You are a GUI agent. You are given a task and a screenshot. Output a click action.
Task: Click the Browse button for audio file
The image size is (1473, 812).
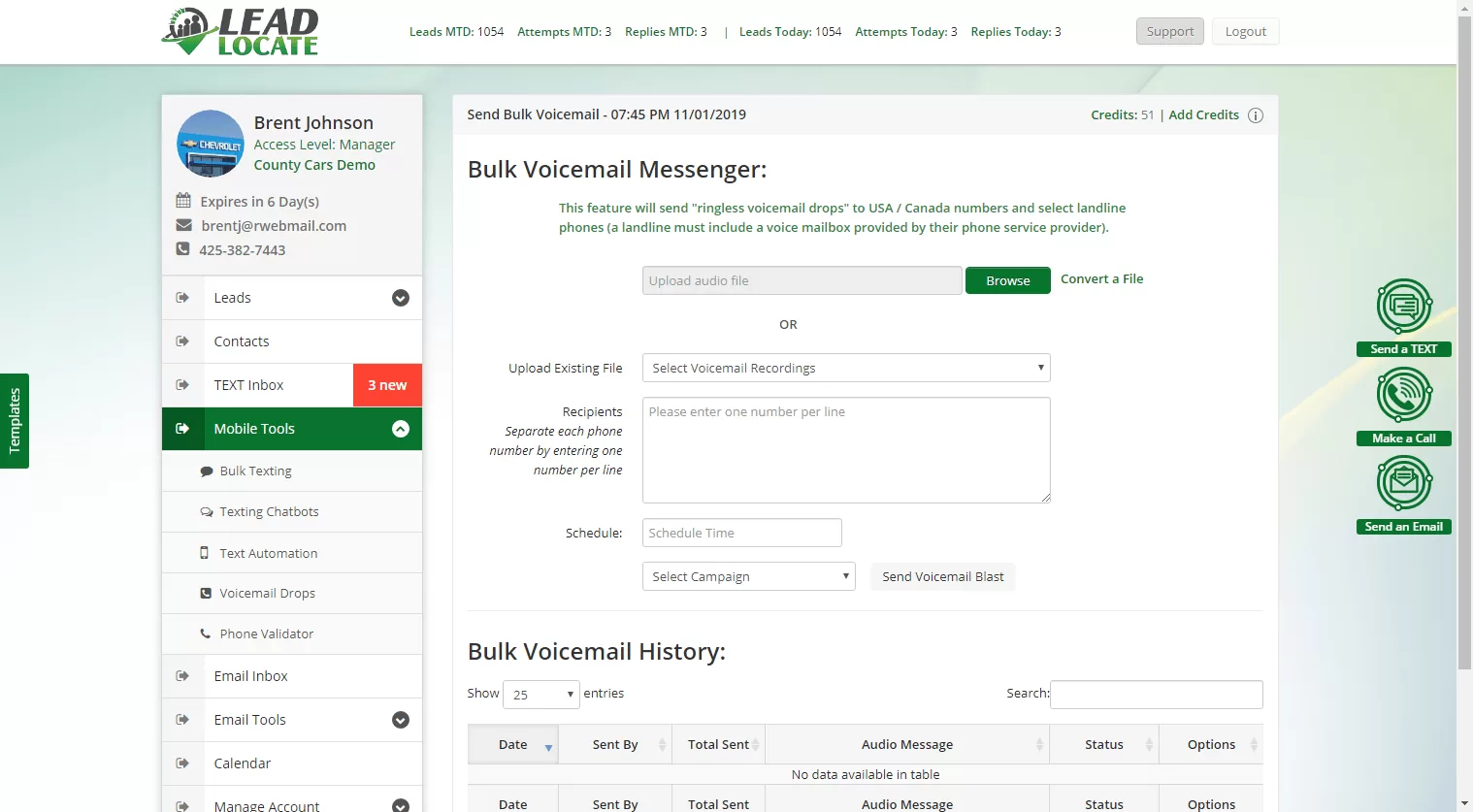[1008, 280]
